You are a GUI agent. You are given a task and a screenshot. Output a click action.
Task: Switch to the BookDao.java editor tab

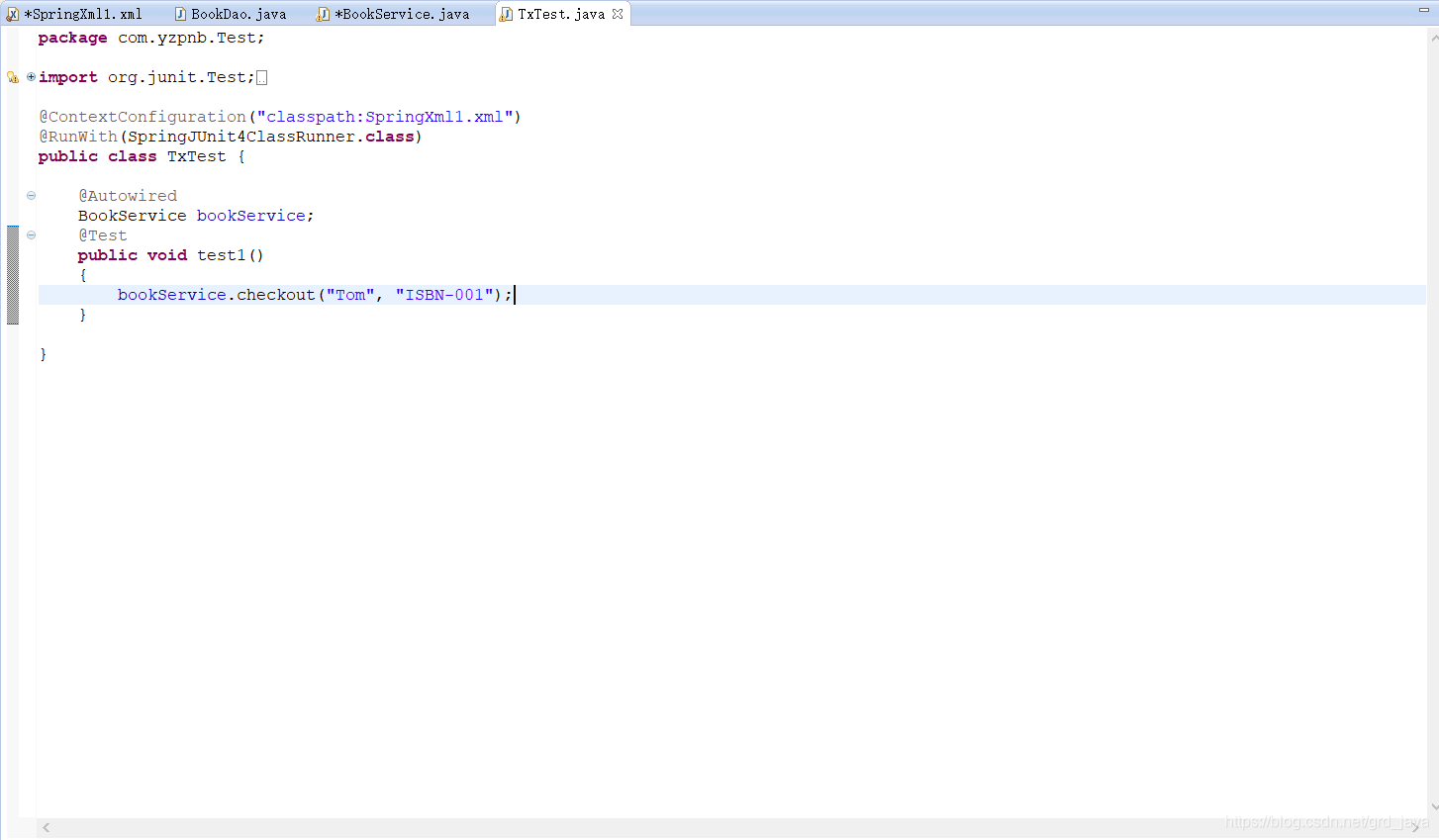(231, 14)
